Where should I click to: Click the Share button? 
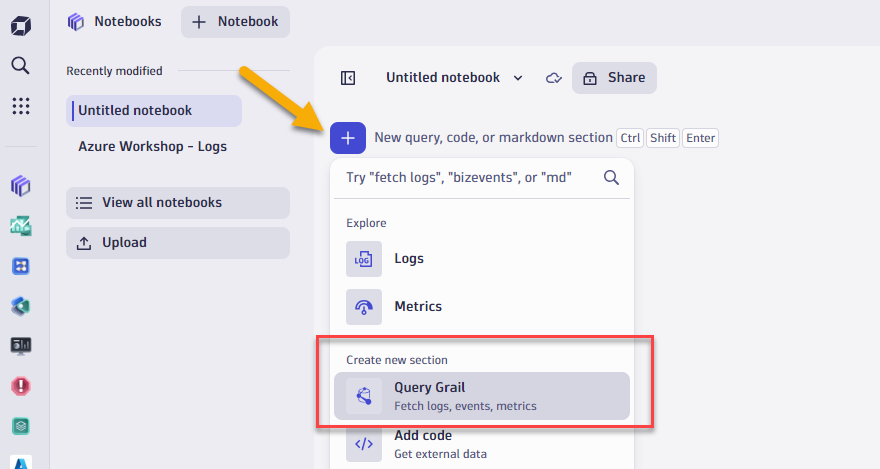(614, 78)
